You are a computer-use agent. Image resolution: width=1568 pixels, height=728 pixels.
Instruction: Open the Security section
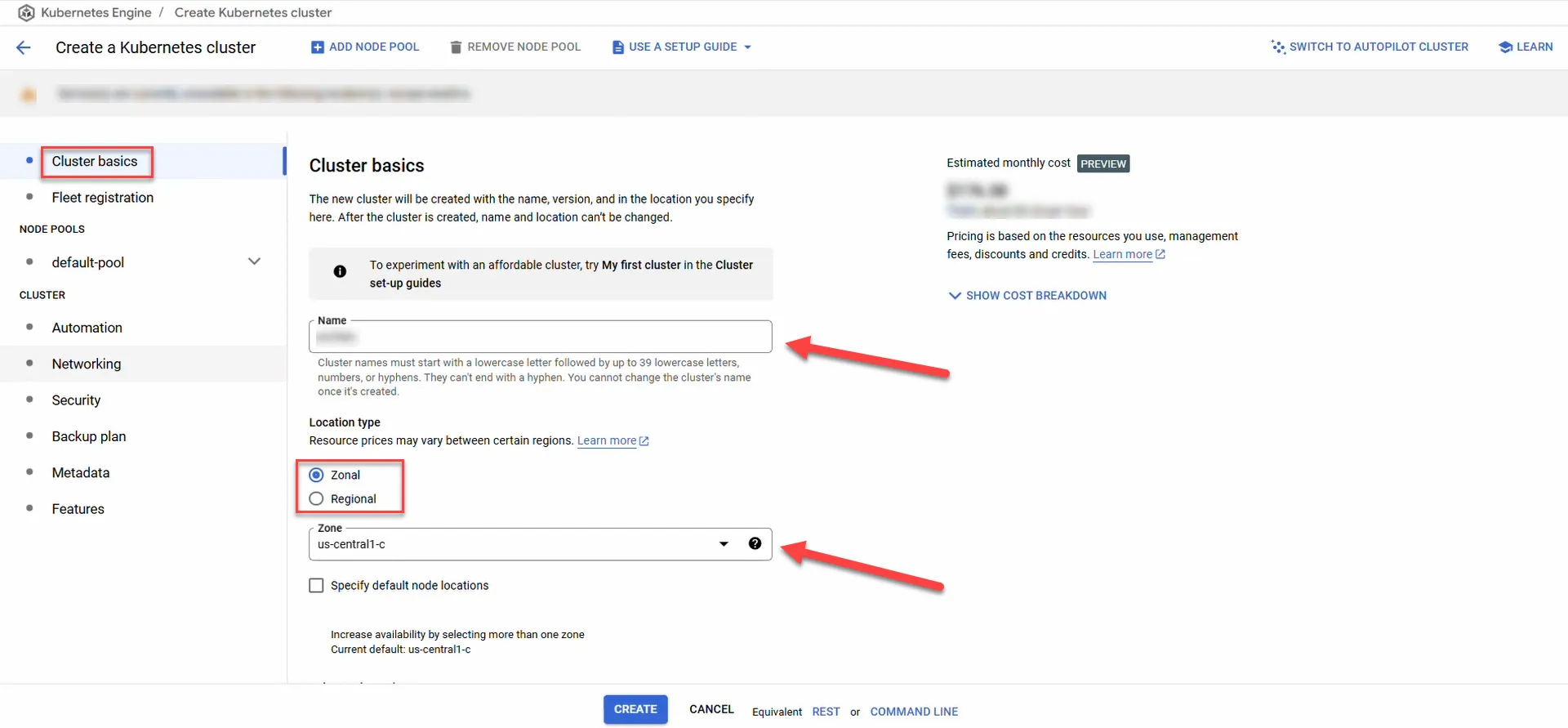[x=76, y=400]
